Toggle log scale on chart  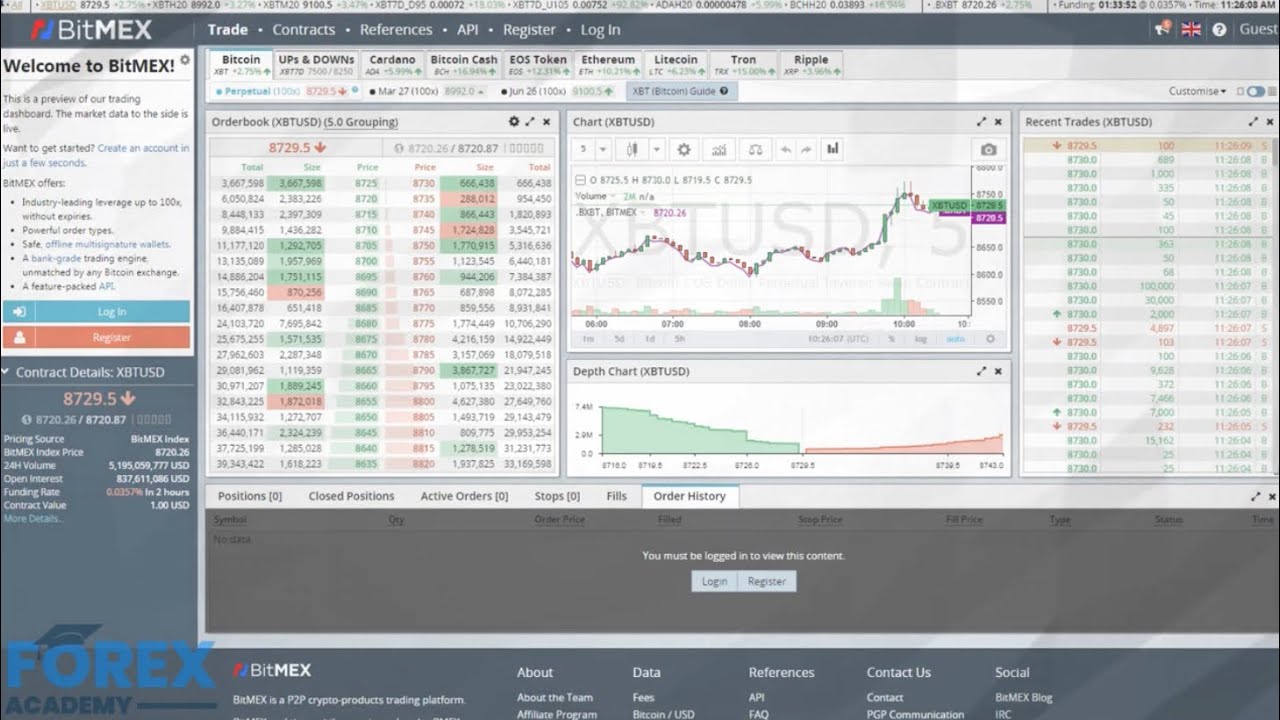pyautogui.click(x=921, y=339)
